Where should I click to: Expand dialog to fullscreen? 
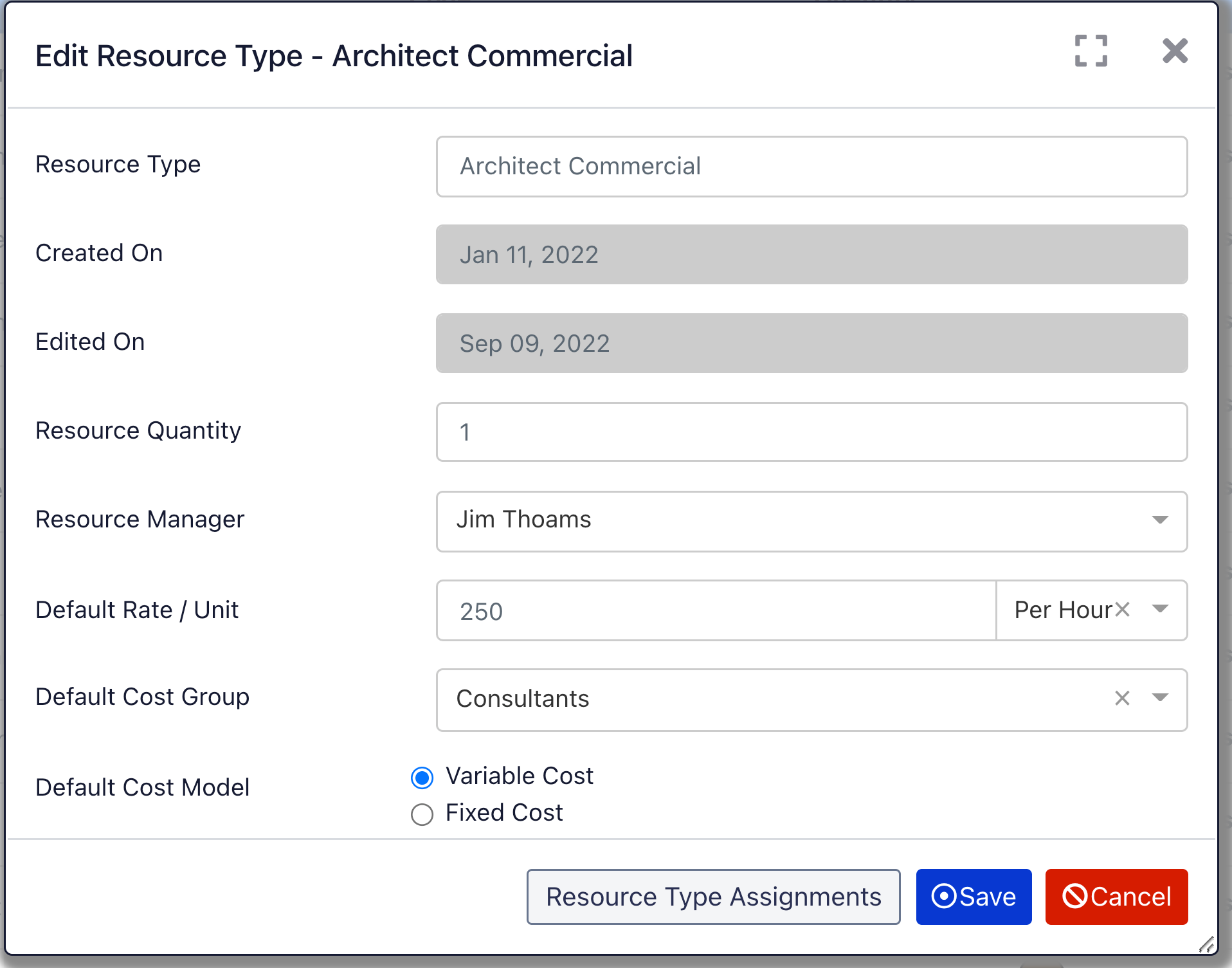1091,52
